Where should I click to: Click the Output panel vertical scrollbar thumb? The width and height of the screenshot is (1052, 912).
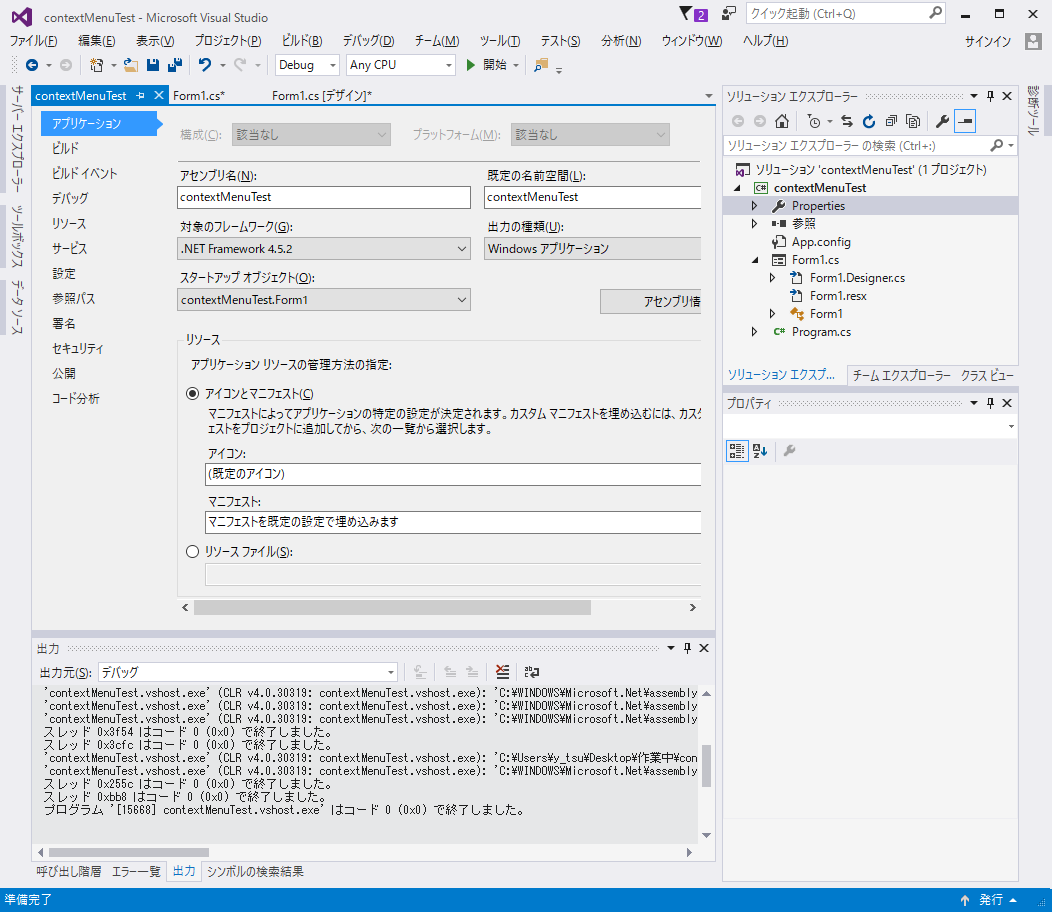pos(706,766)
